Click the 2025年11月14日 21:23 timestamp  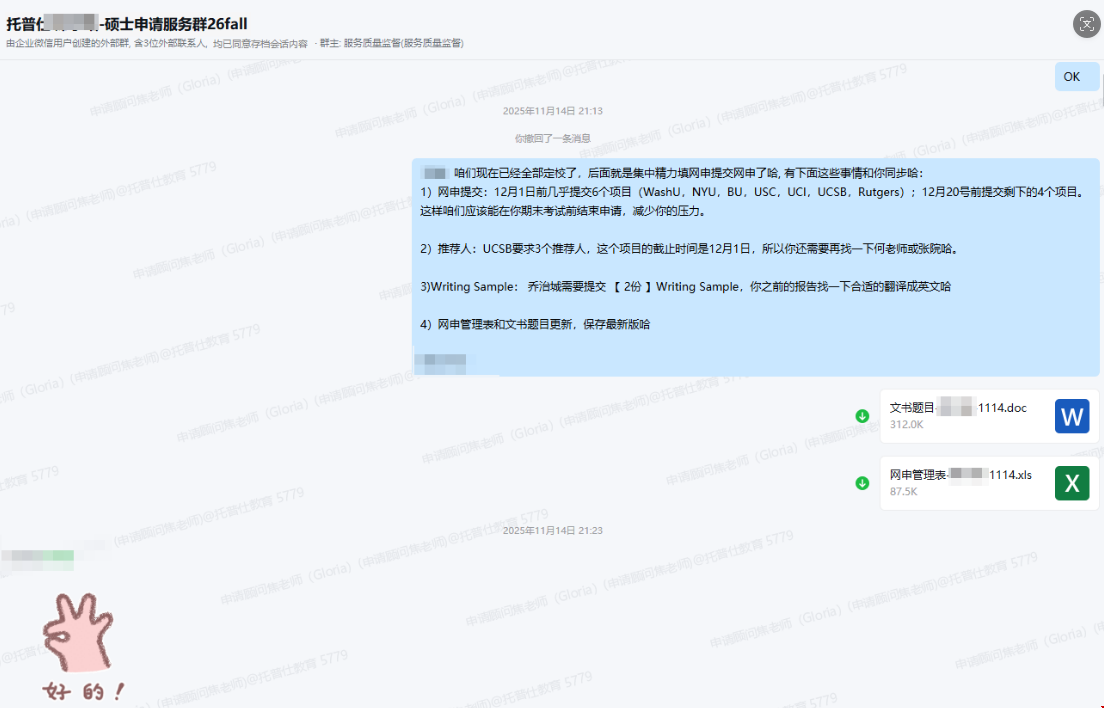[553, 530]
